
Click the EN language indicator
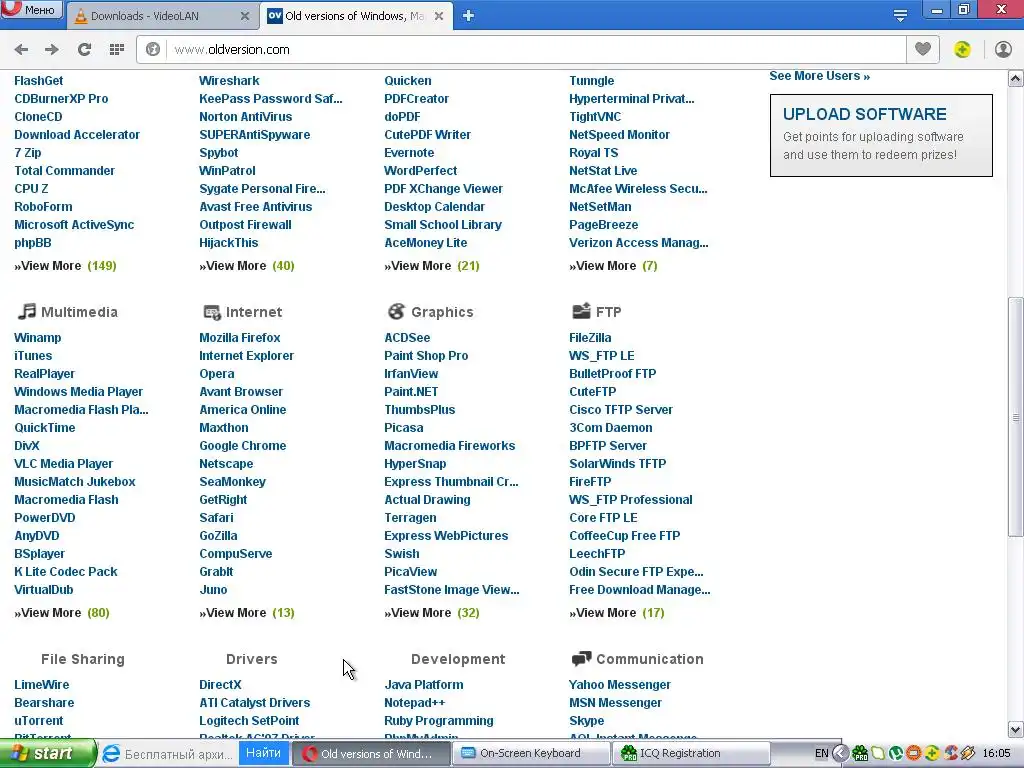tap(821, 754)
